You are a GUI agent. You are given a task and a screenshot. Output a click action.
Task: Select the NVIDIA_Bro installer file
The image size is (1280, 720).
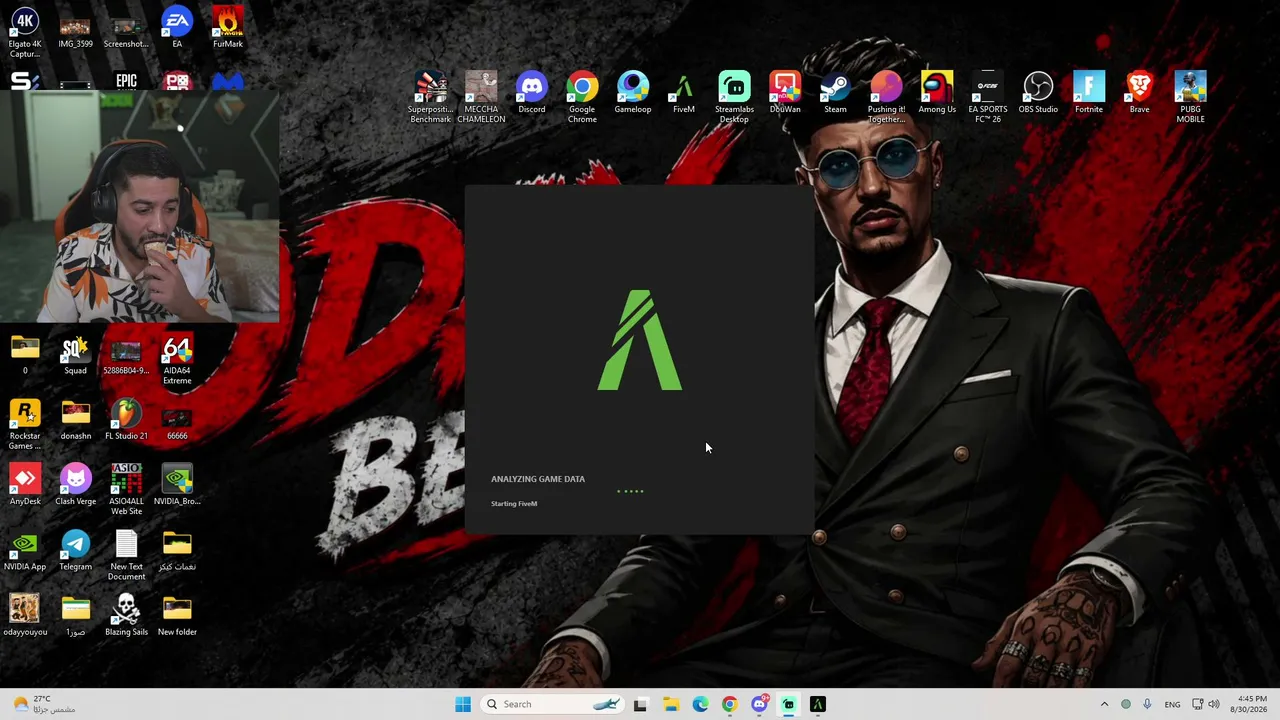click(x=177, y=485)
